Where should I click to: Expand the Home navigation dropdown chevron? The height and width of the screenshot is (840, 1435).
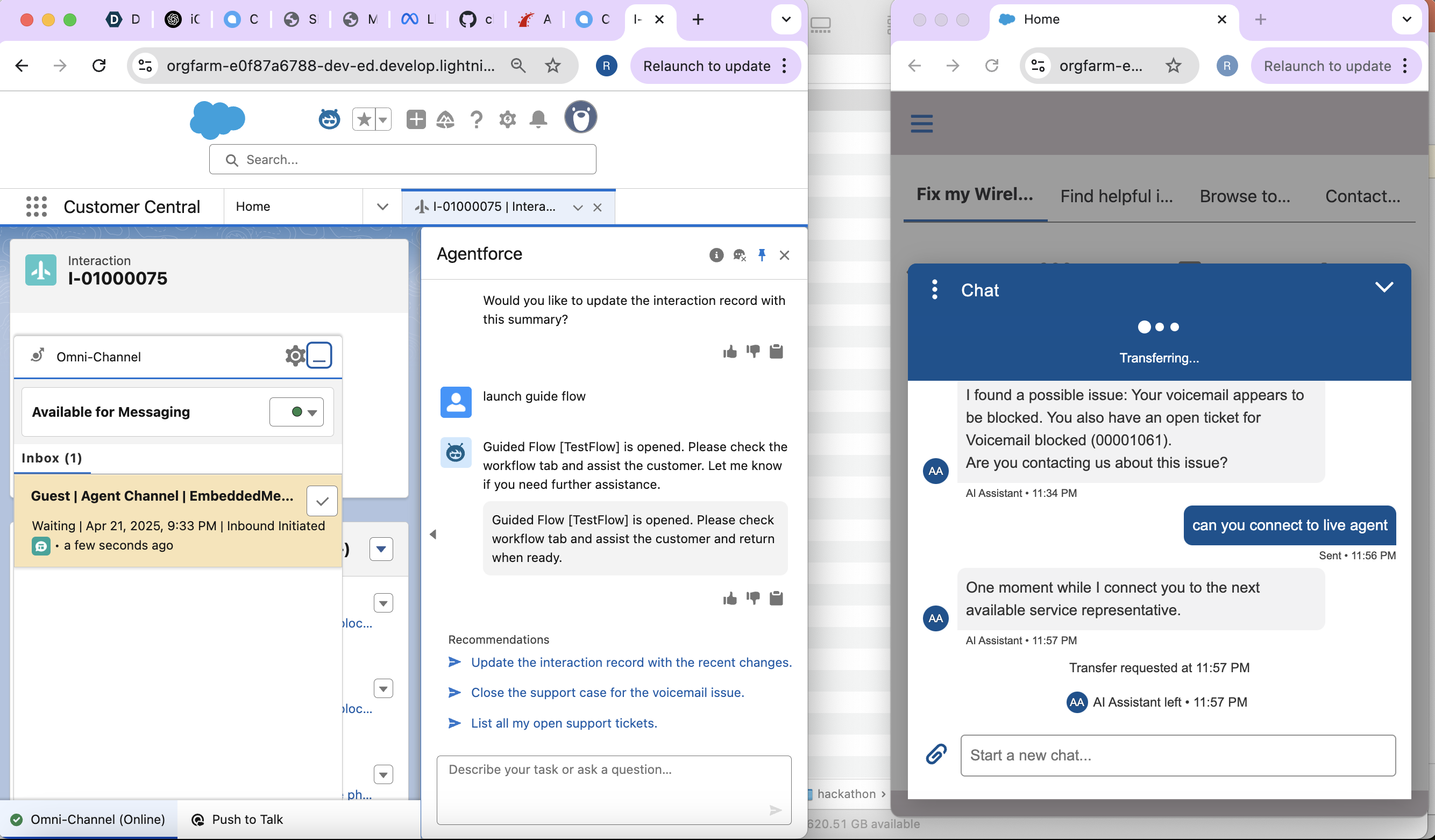click(382, 206)
